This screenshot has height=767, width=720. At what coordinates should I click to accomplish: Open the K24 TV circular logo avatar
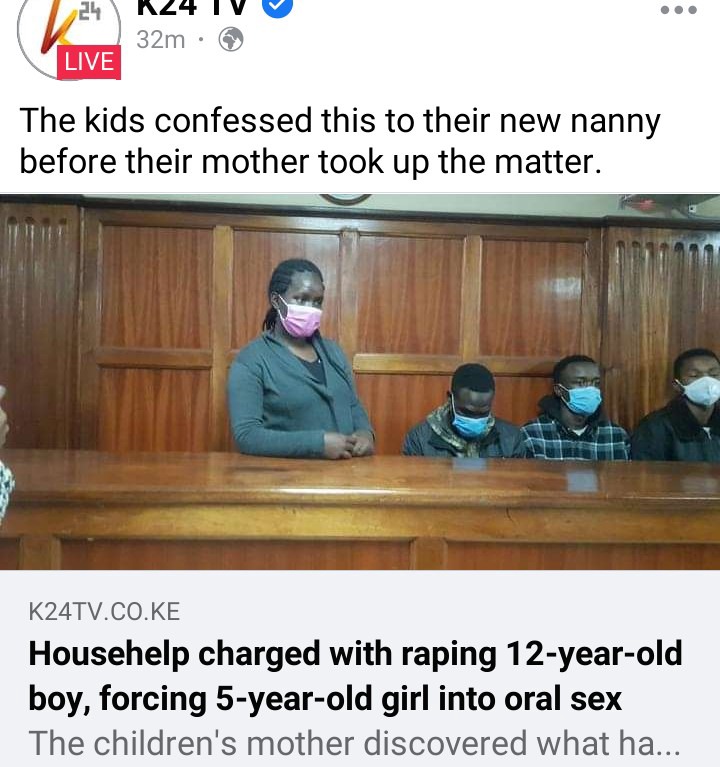pyautogui.click(x=68, y=34)
